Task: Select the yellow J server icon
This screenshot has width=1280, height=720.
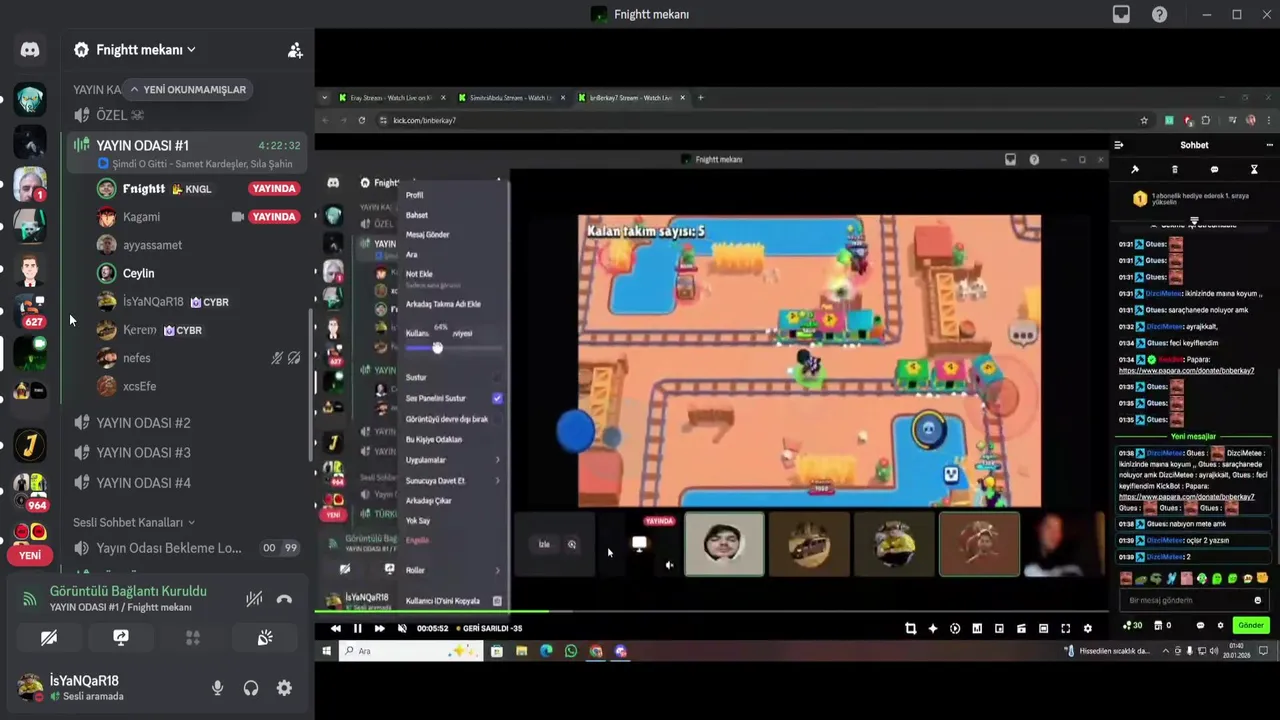Action: (30, 443)
